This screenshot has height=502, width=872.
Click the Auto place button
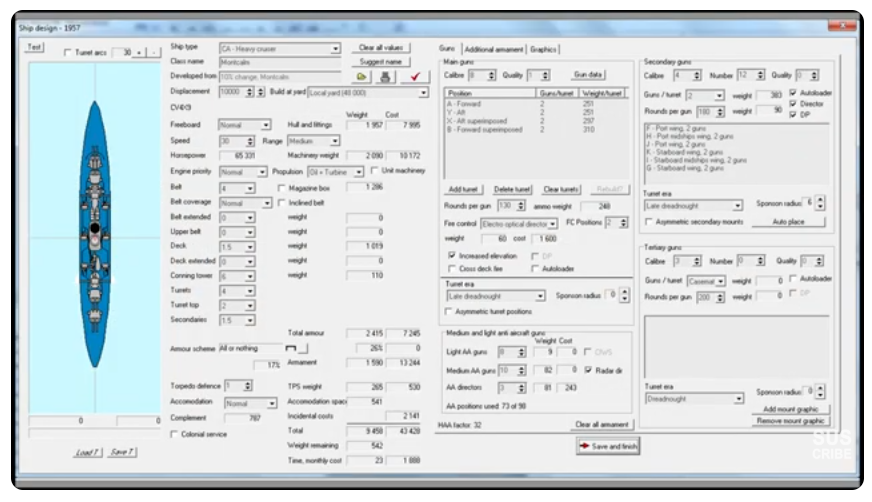pyautogui.click(x=789, y=222)
